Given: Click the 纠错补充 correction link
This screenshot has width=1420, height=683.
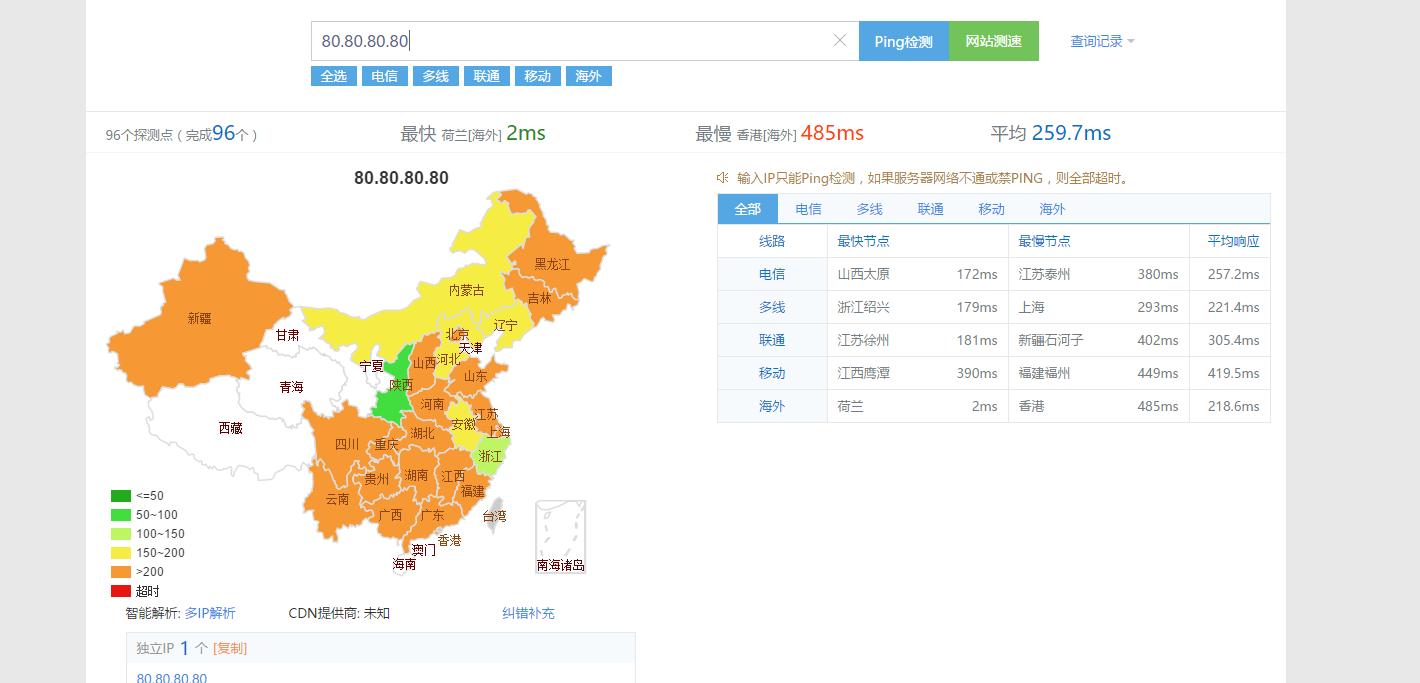Looking at the screenshot, I should click(x=528, y=612).
